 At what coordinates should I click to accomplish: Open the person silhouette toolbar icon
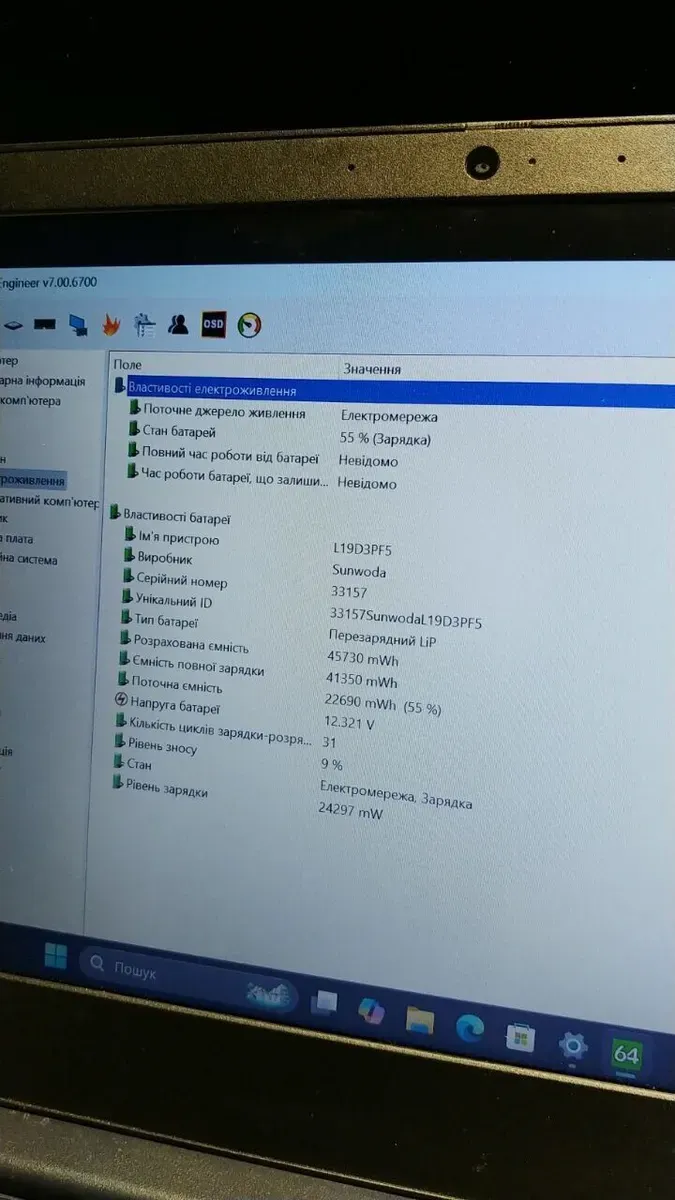tap(179, 324)
